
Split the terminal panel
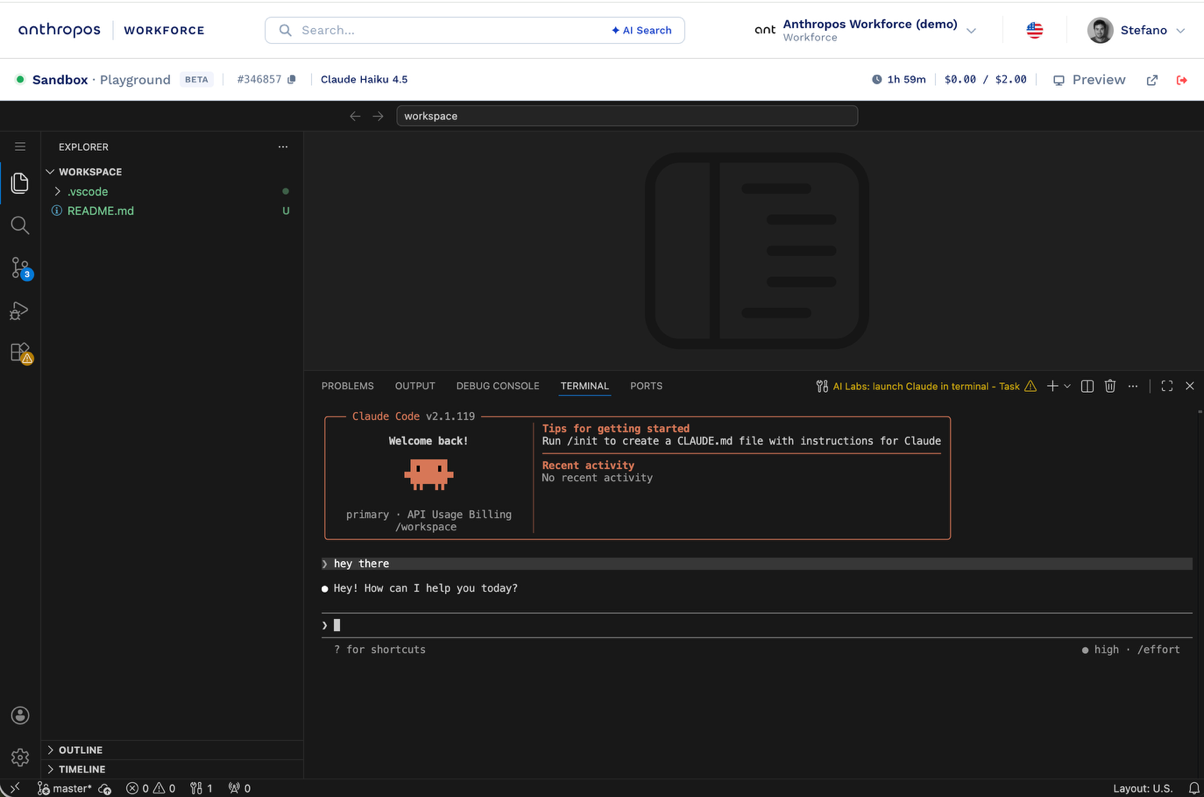coord(1087,386)
